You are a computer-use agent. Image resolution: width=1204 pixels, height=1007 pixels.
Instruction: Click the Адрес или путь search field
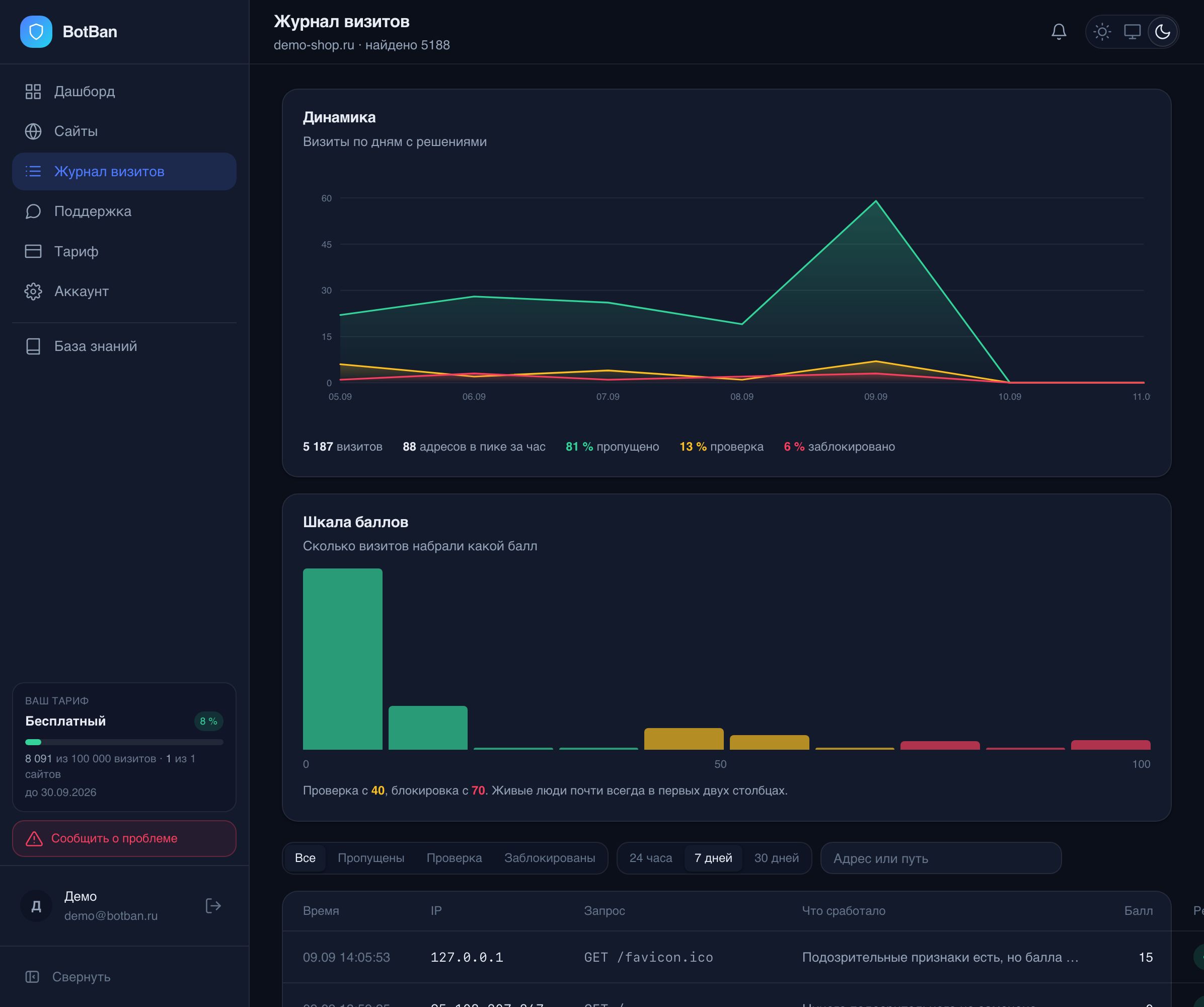(x=941, y=858)
